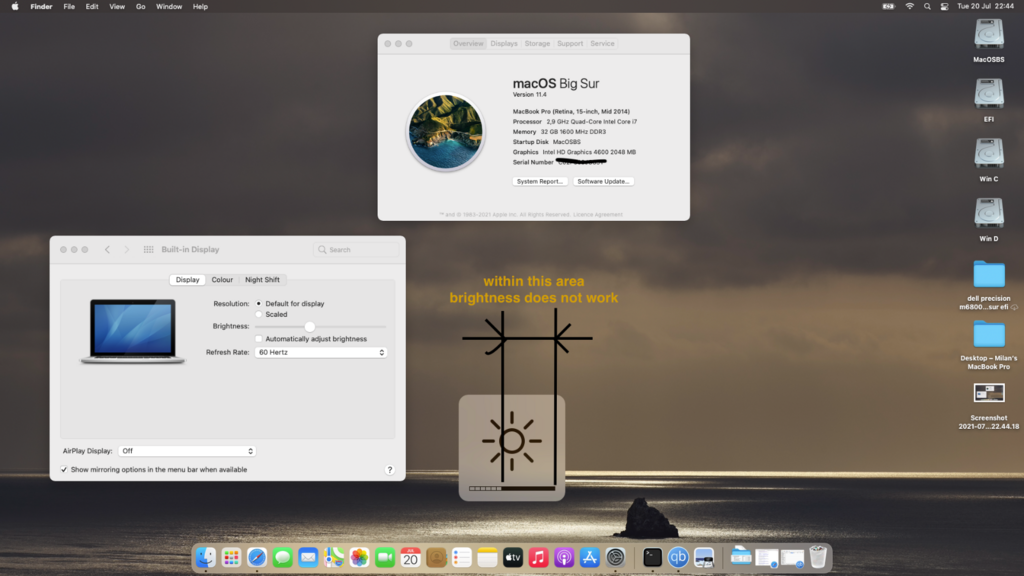Screen dimensions: 1024x576
Task: Enable Automatically adjust brightness
Action: (259, 339)
